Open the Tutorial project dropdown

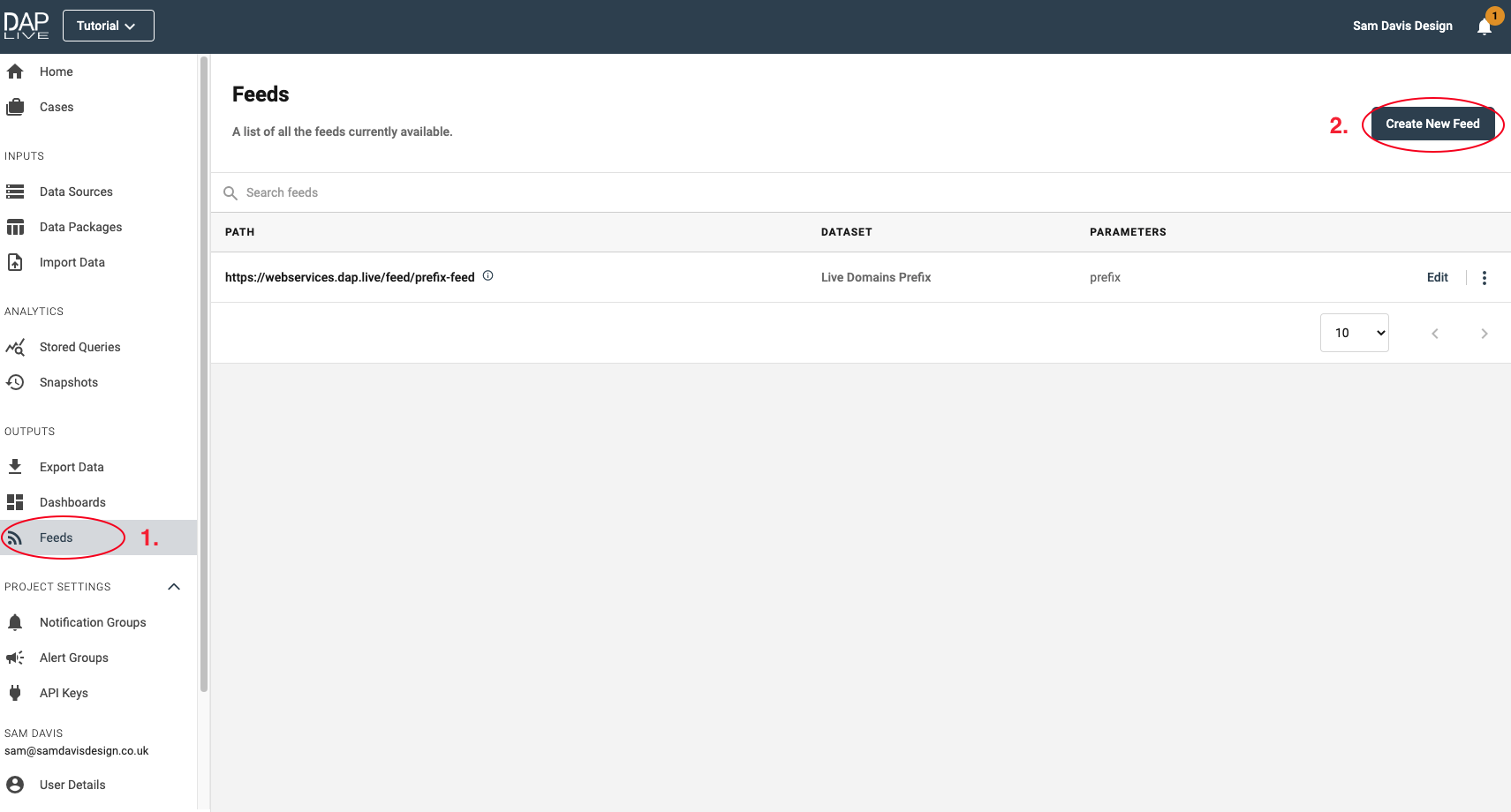109,26
